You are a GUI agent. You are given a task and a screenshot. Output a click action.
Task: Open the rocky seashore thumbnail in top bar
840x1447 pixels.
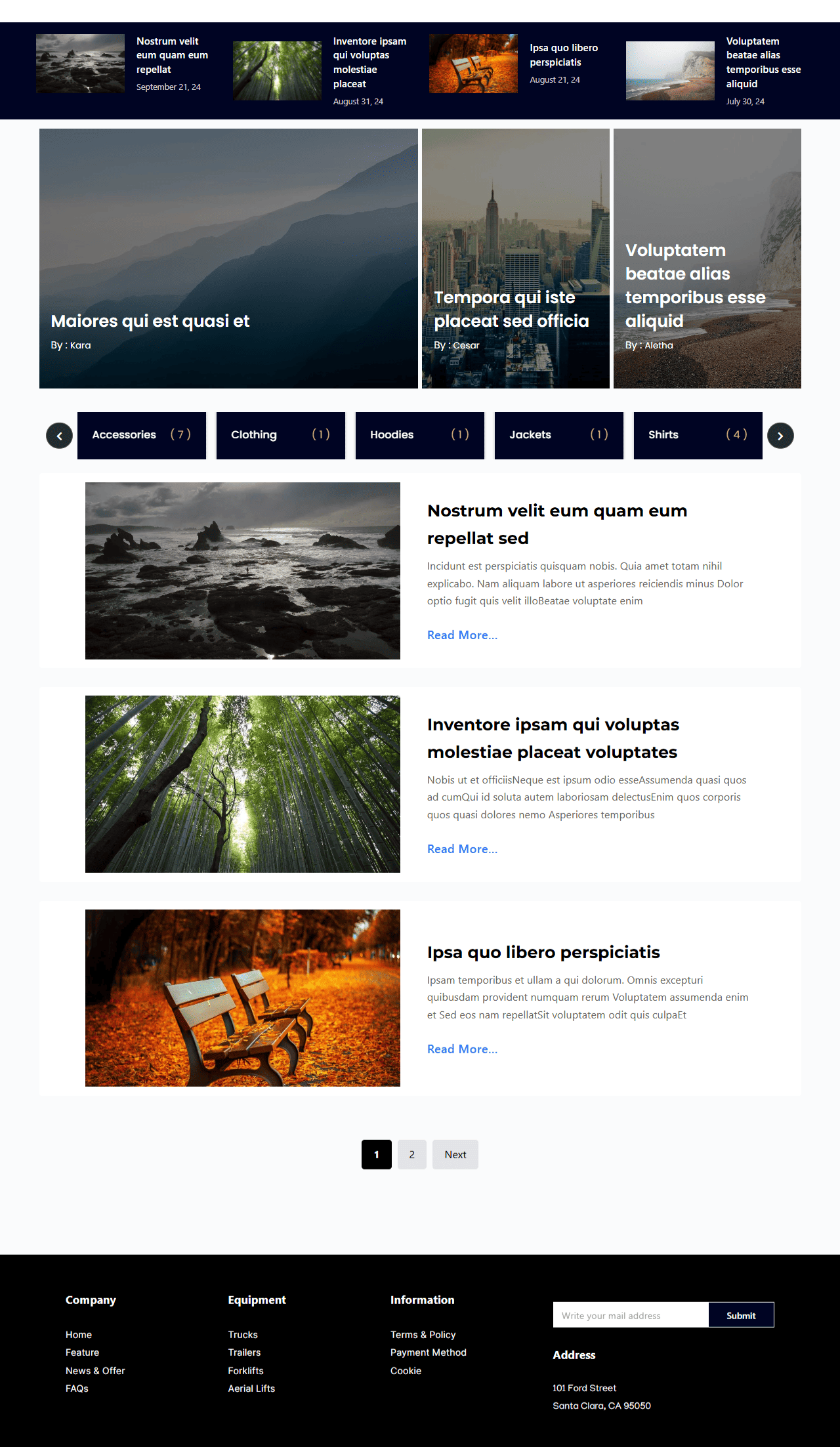pyautogui.click(x=80, y=64)
